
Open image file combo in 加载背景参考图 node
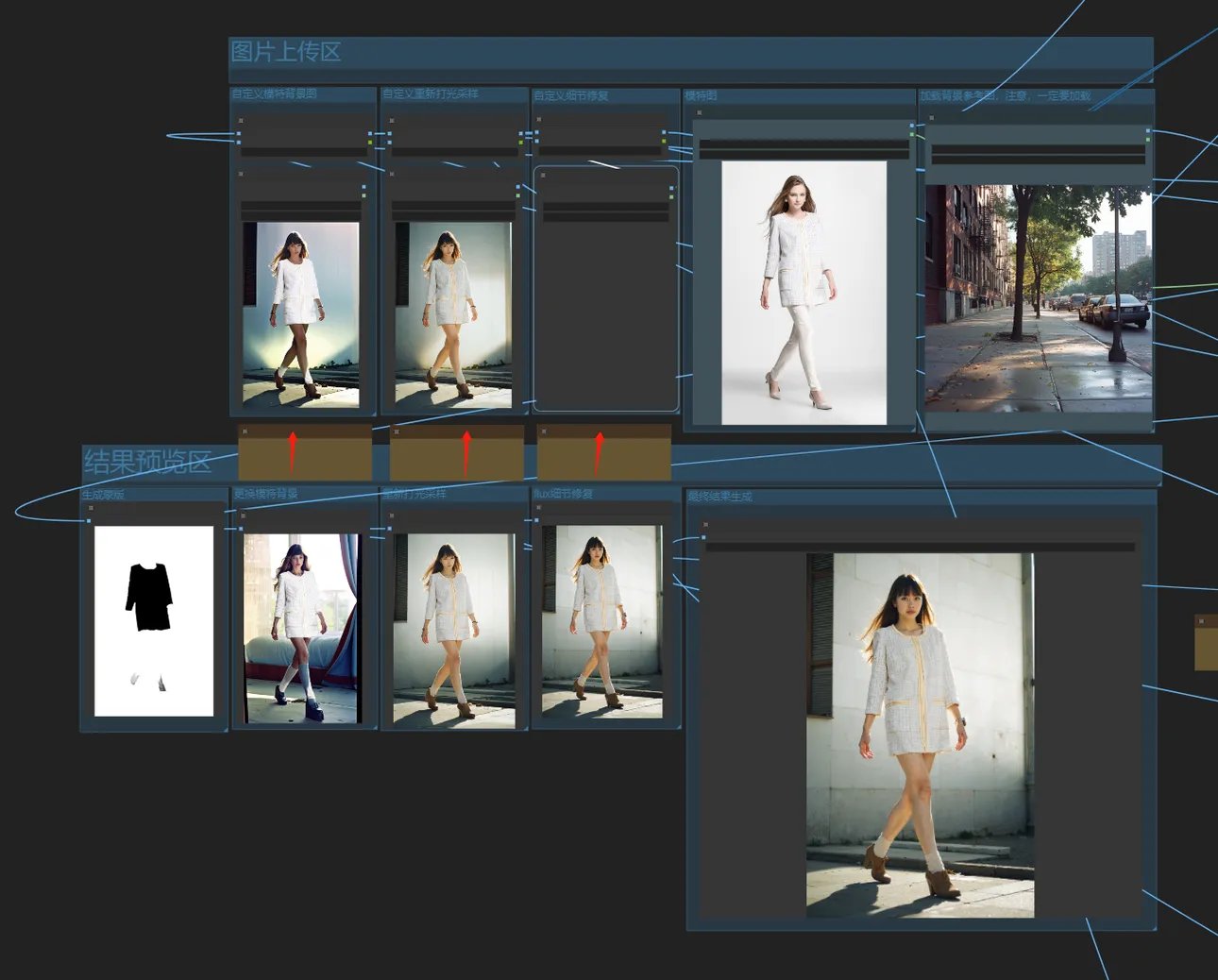point(1038,149)
